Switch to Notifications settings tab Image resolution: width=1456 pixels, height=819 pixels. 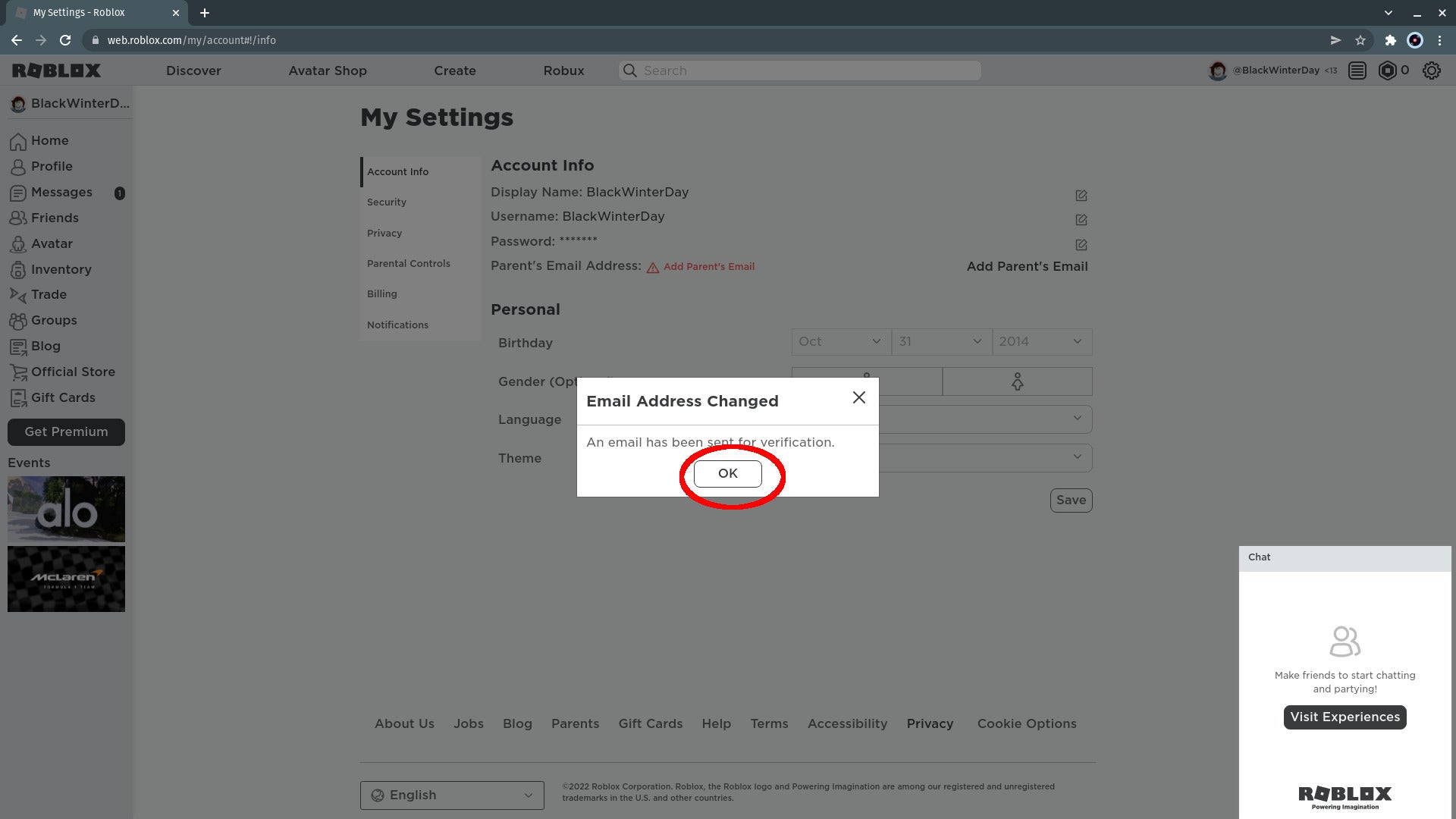pyautogui.click(x=421, y=325)
